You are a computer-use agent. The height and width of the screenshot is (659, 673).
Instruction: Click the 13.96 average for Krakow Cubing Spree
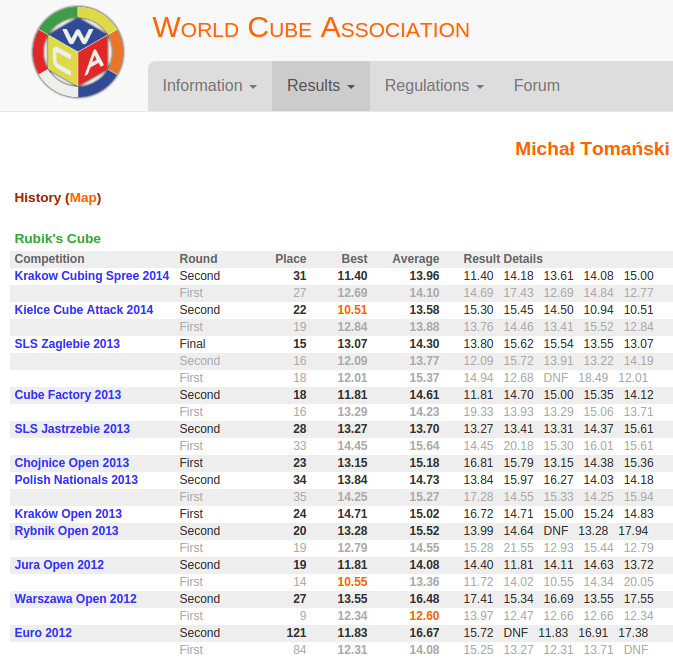click(x=424, y=276)
